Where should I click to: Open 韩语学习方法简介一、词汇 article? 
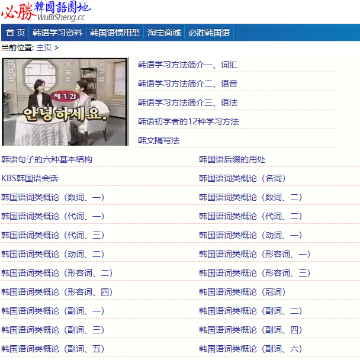[x=188, y=65]
